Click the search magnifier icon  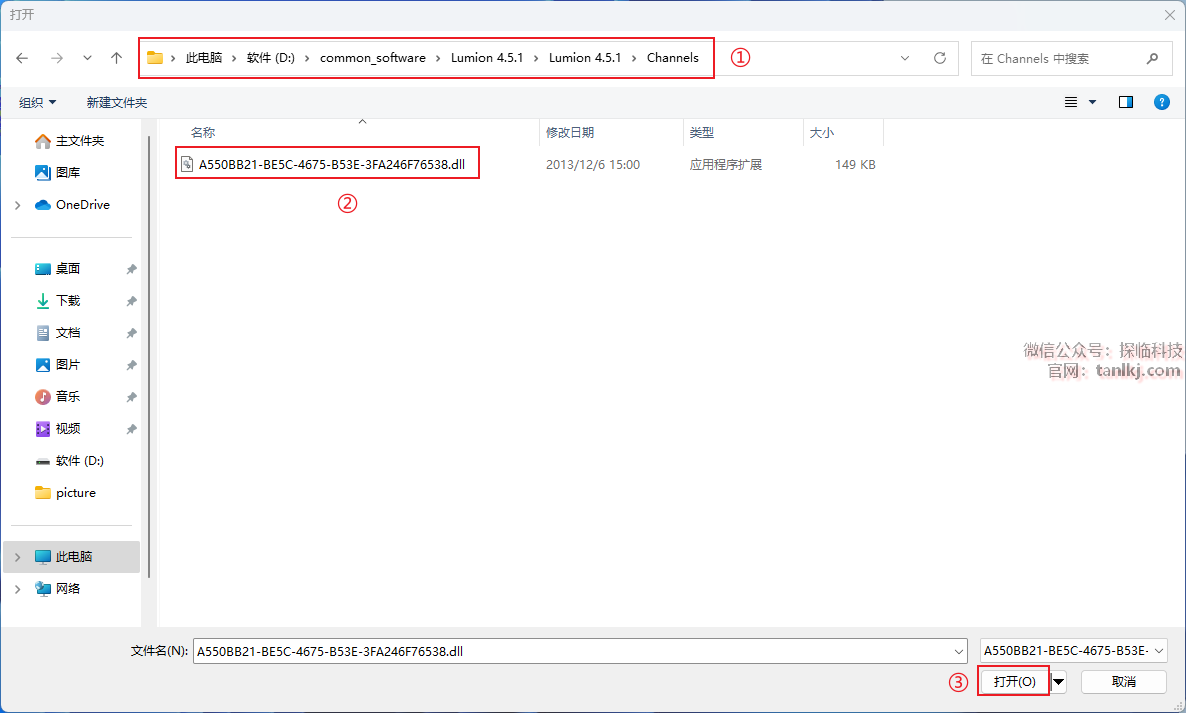pyautogui.click(x=1153, y=58)
